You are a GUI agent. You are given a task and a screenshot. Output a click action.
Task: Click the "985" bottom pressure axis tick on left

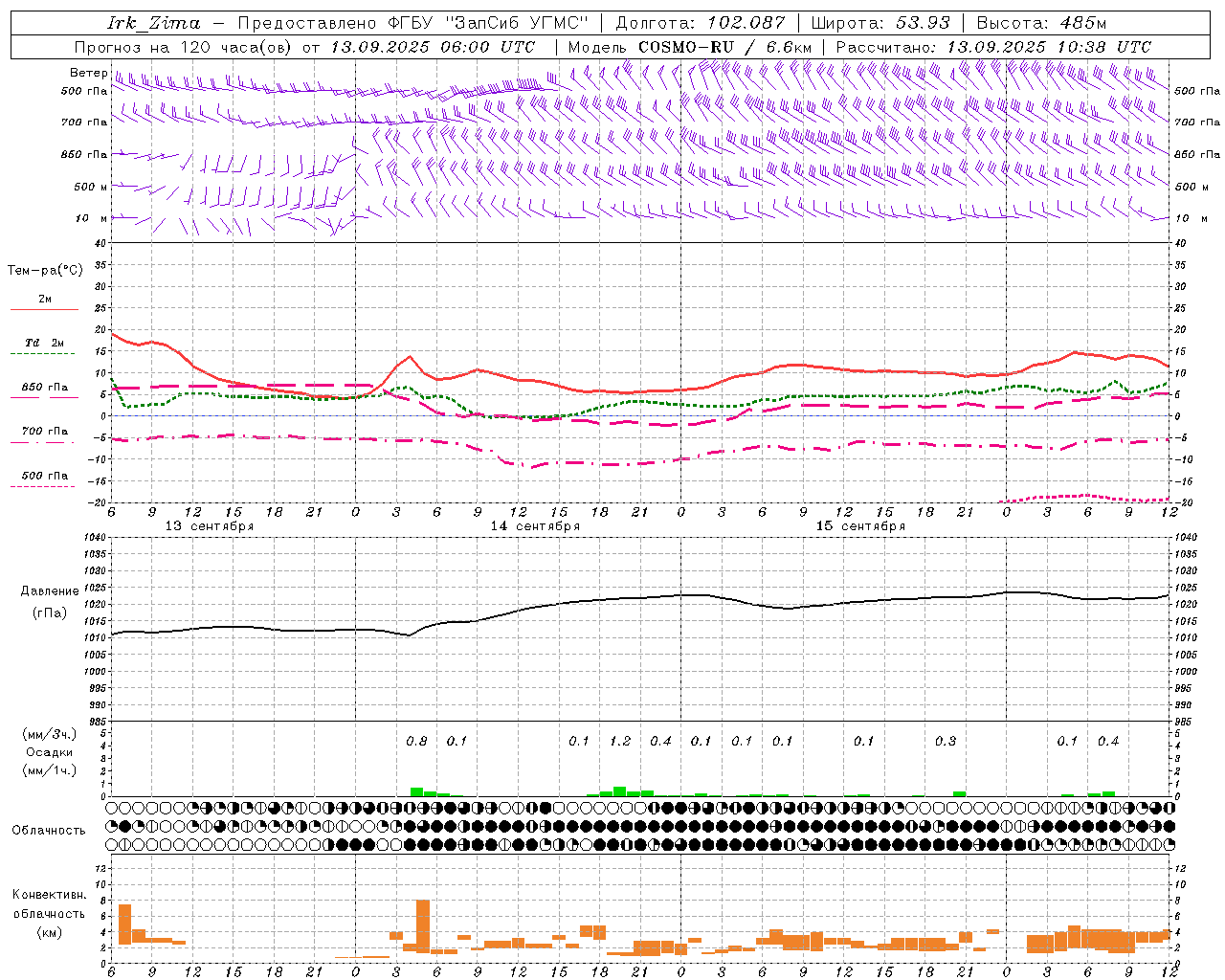(x=97, y=722)
